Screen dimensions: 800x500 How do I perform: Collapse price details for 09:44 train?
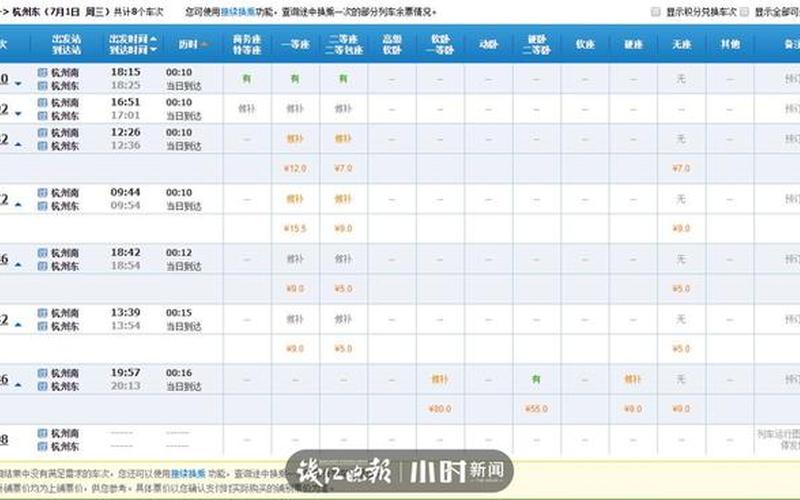tap(18, 205)
